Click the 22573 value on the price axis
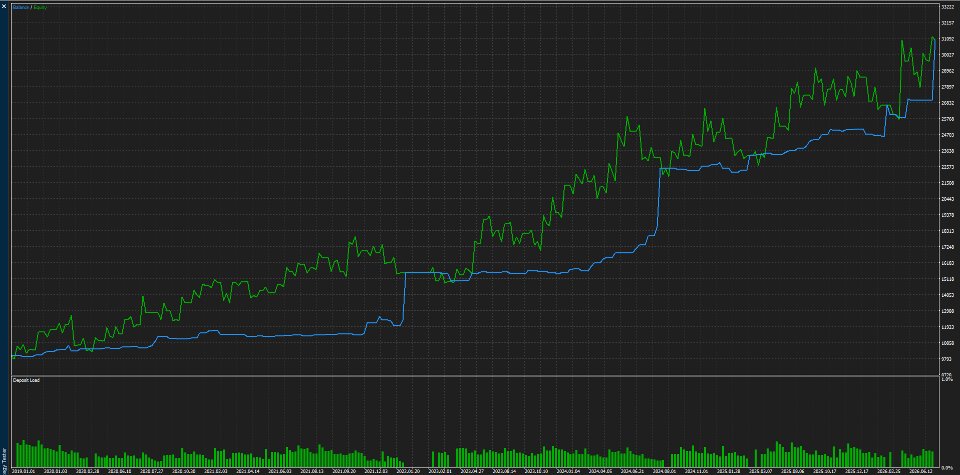This screenshot has height=475, width=960. pos(950,166)
